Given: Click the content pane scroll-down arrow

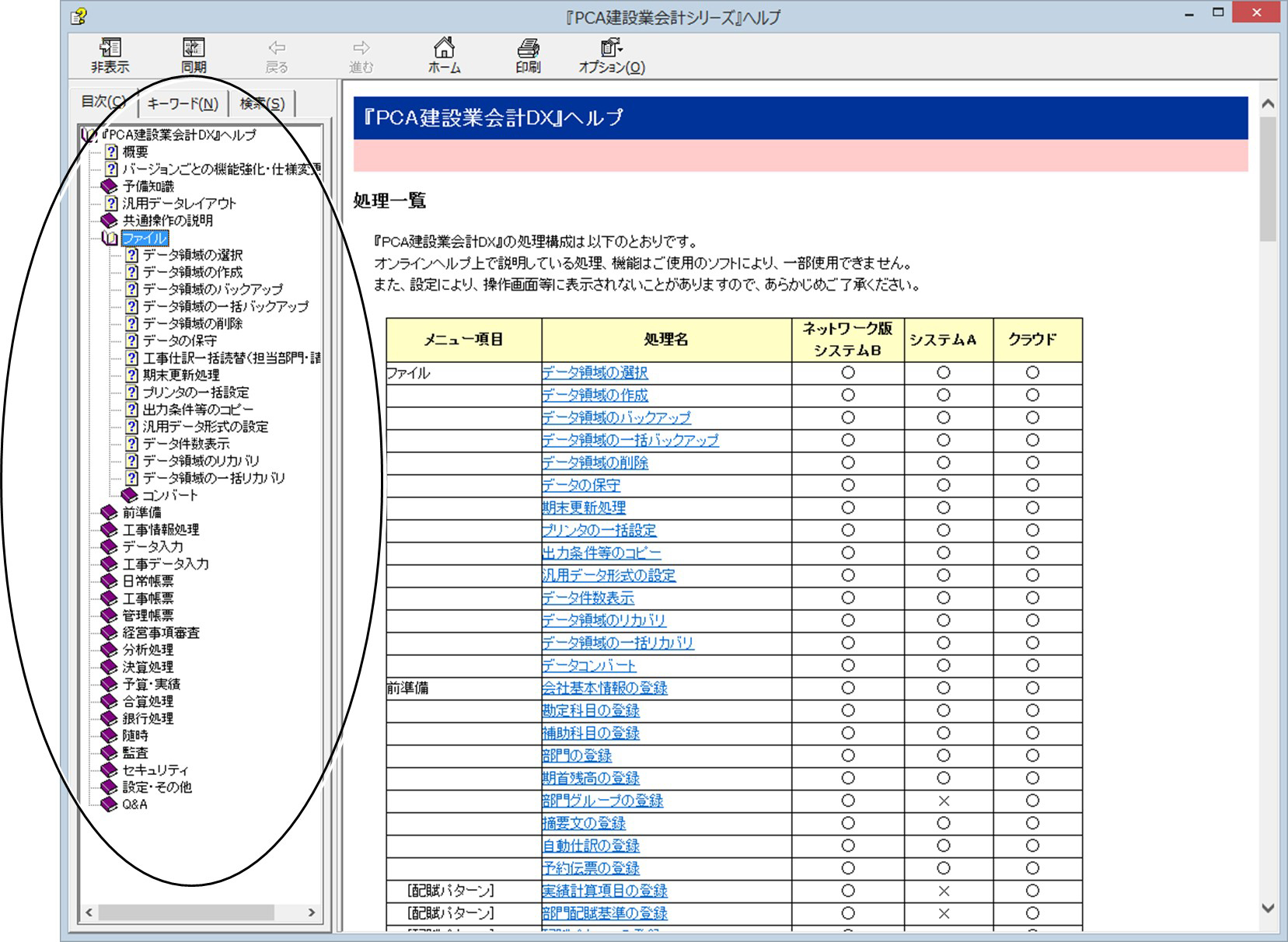Looking at the screenshot, I should (1268, 908).
